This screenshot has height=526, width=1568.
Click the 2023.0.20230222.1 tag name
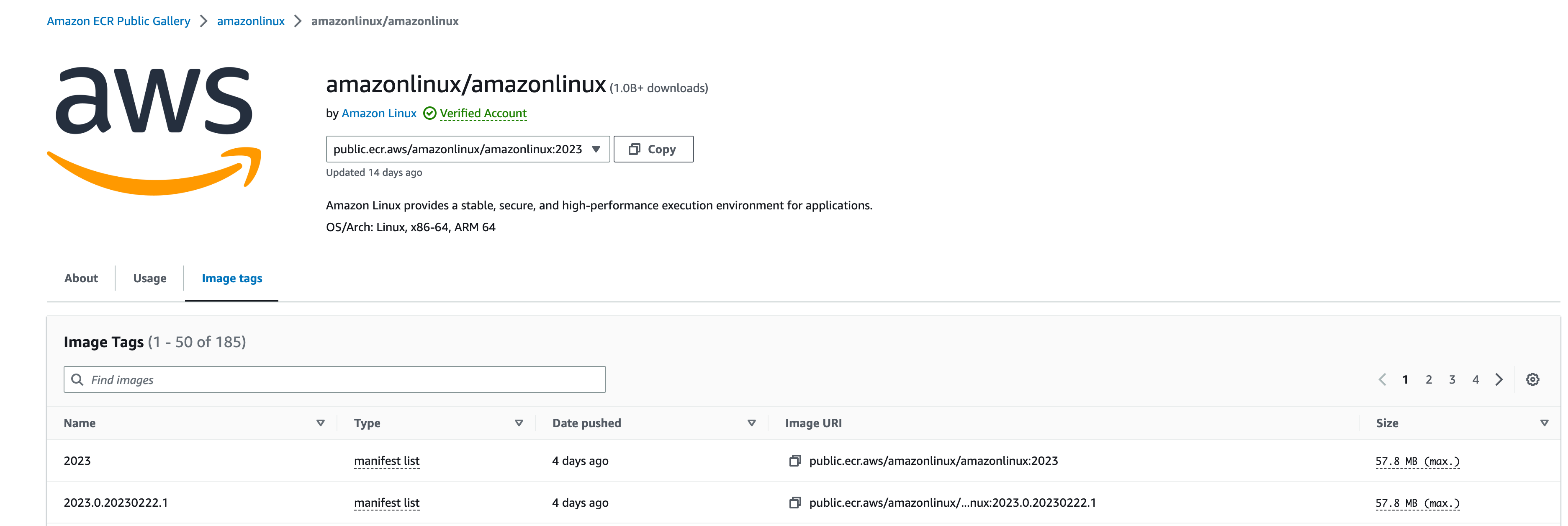[x=116, y=503]
